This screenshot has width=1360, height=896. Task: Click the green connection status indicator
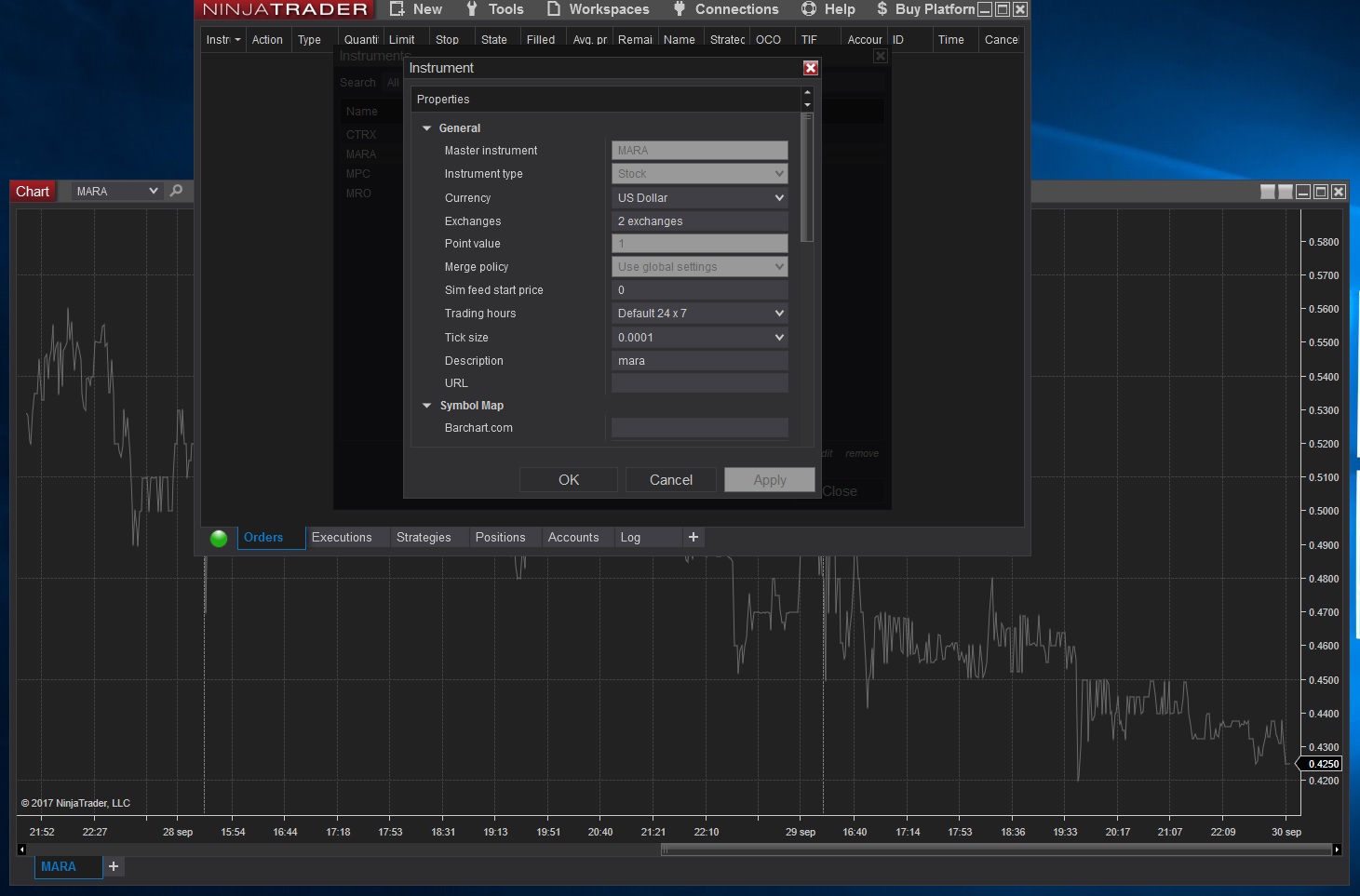[219, 538]
